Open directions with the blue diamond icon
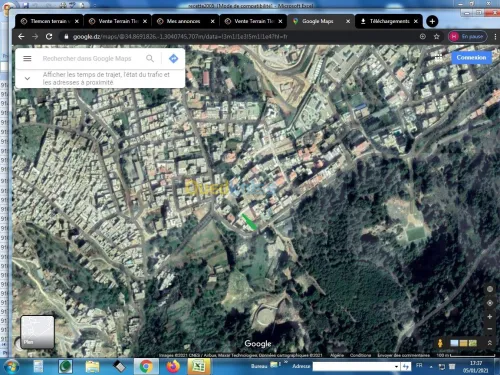Image resolution: width=500 pixels, height=375 pixels. (x=173, y=59)
